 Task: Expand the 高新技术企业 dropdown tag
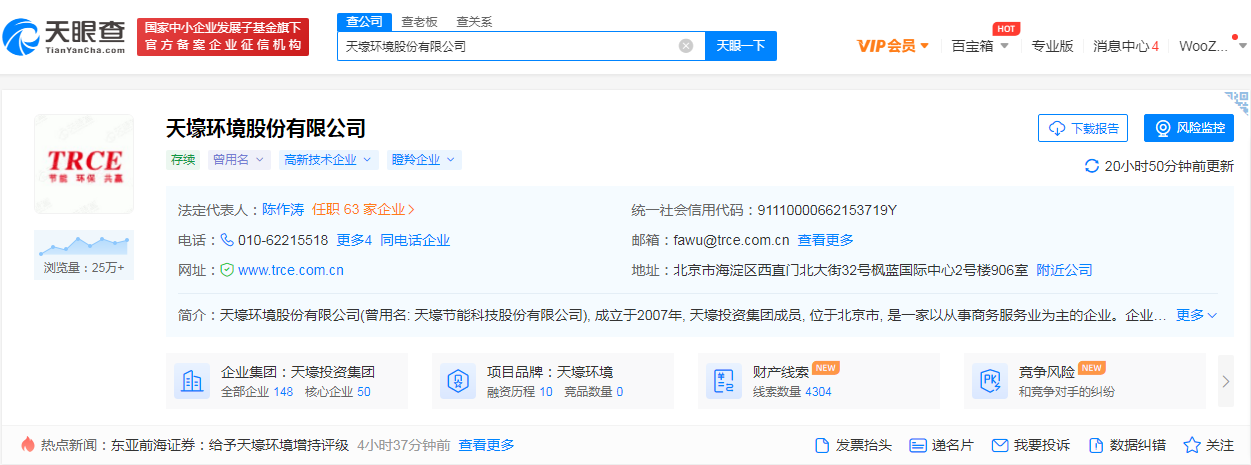pyautogui.click(x=328, y=160)
